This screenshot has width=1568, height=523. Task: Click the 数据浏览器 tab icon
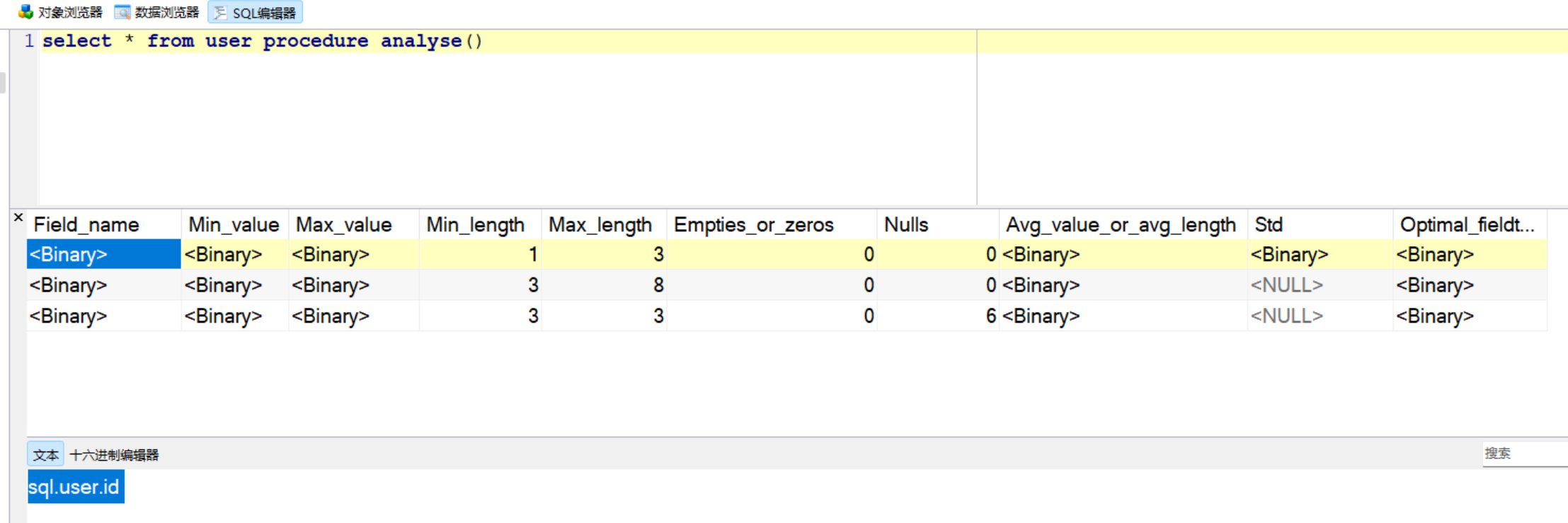[x=122, y=12]
